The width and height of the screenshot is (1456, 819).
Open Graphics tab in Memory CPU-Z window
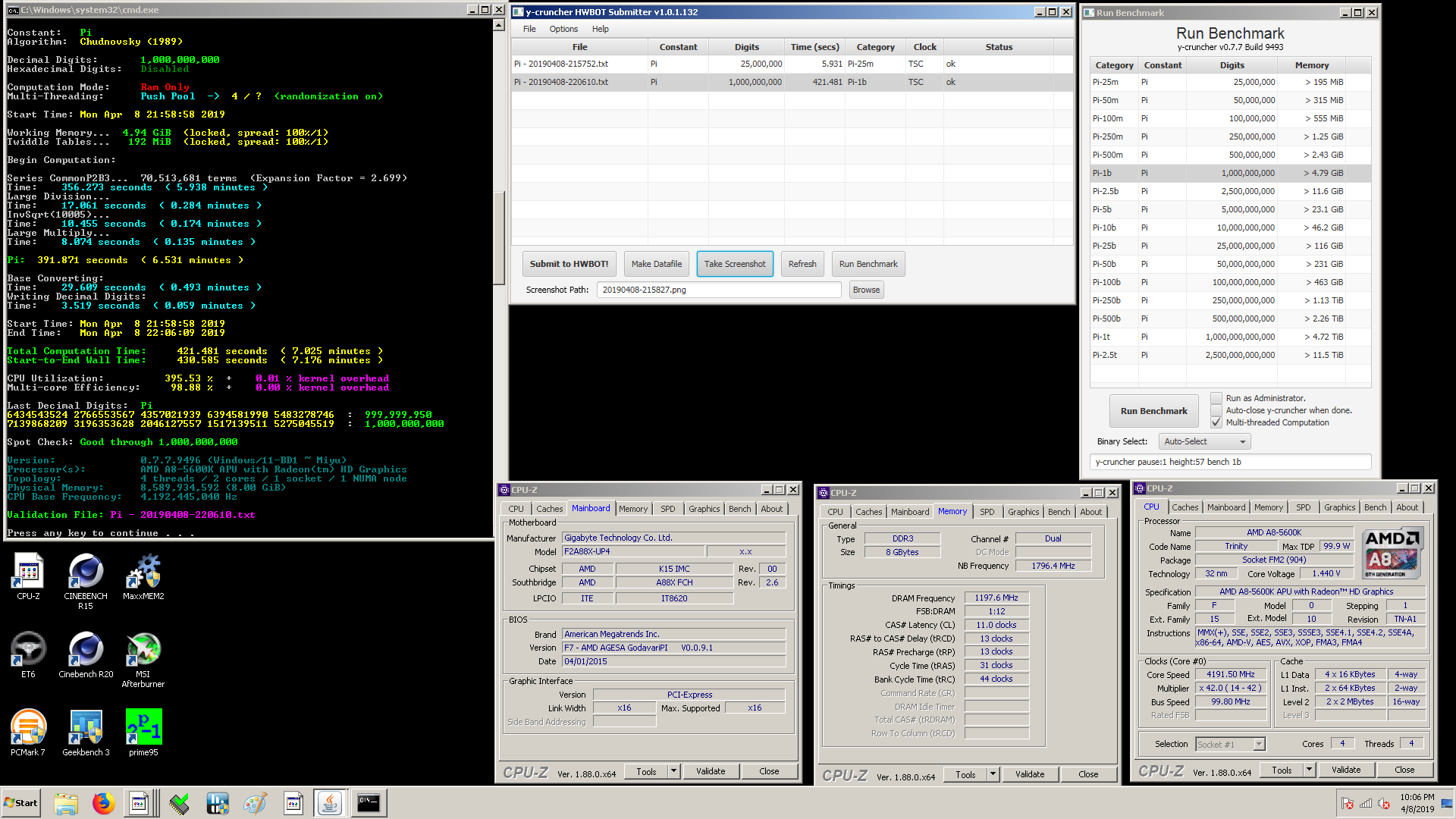pyautogui.click(x=1024, y=512)
